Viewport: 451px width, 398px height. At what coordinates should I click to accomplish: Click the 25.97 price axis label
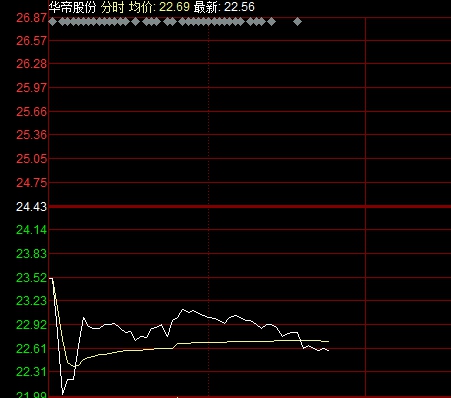[x=31, y=88]
